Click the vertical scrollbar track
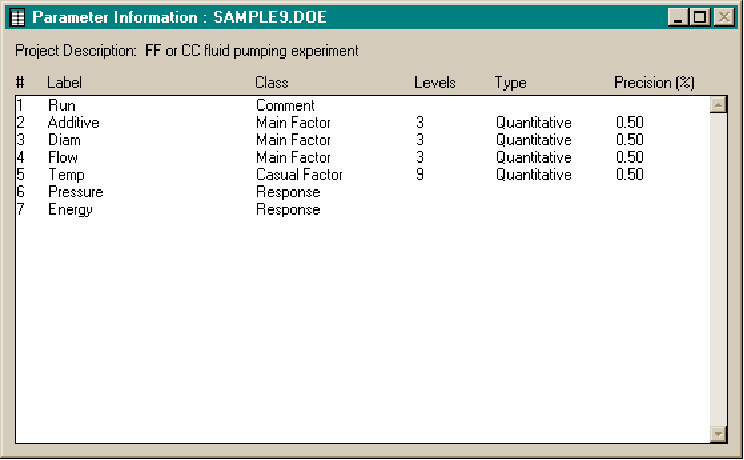The width and height of the screenshot is (744, 460). pyautogui.click(x=718, y=269)
